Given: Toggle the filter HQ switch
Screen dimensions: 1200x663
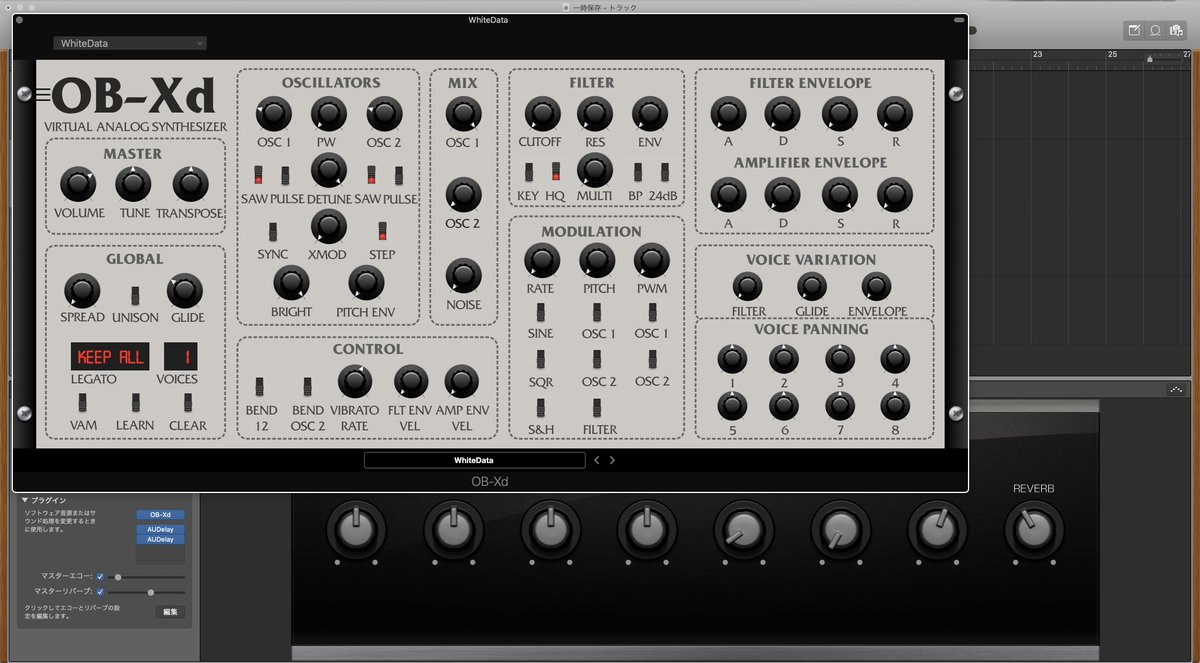Looking at the screenshot, I should (x=555, y=171).
